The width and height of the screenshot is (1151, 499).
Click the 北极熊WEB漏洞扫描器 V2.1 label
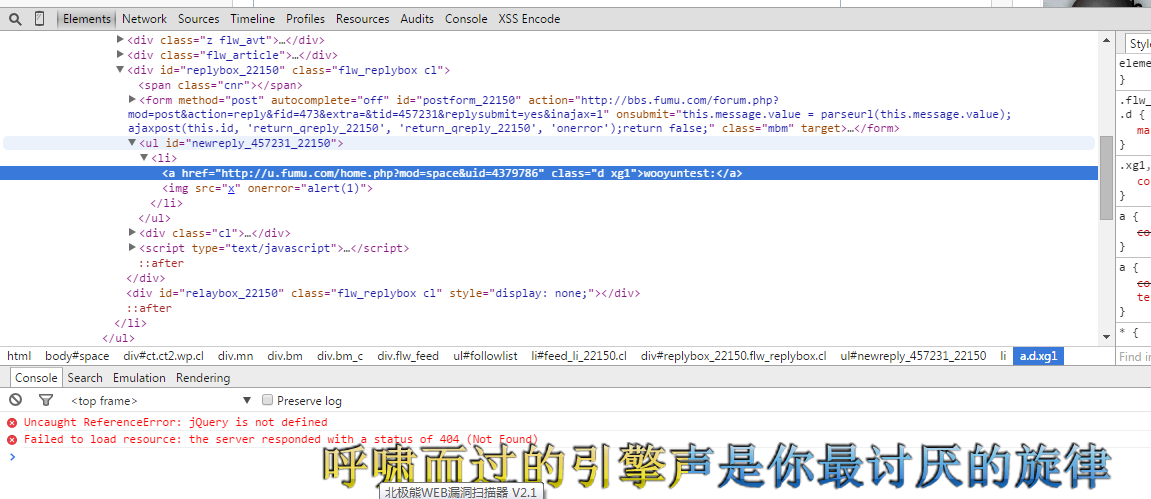[462, 492]
